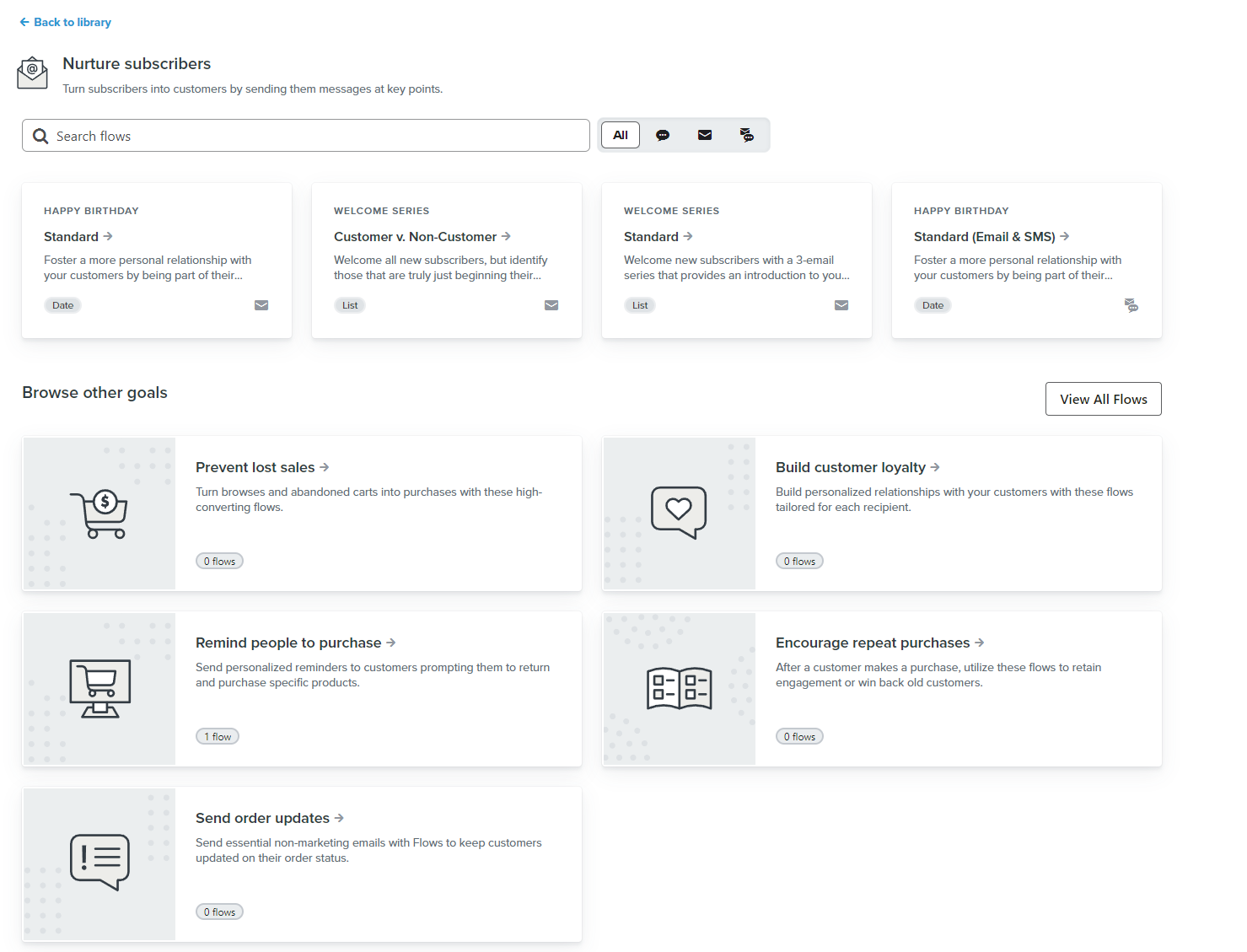Click the arrow next to Customer v. Non-Customer
Screen dimensions: 1247x952
point(506,236)
